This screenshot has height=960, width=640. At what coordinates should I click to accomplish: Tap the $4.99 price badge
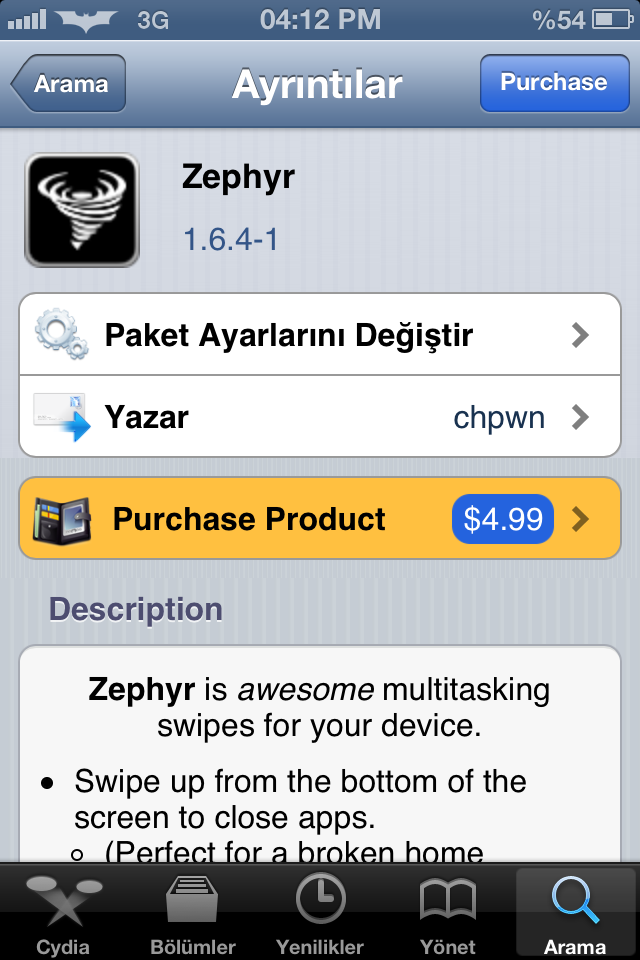coord(503,519)
